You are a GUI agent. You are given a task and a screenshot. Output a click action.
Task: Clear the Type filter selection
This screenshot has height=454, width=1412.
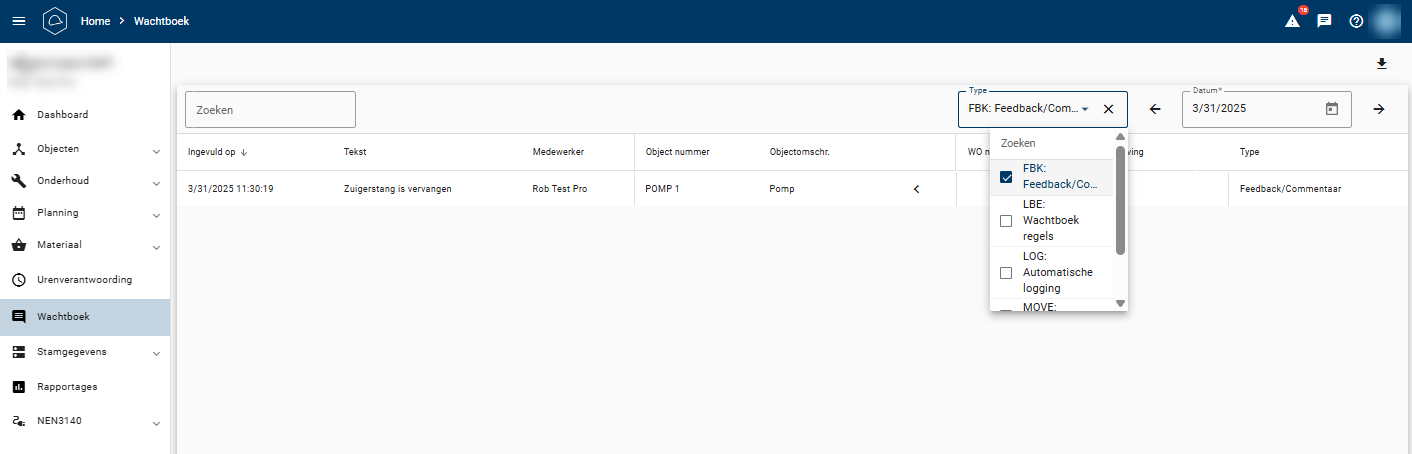click(x=1108, y=109)
